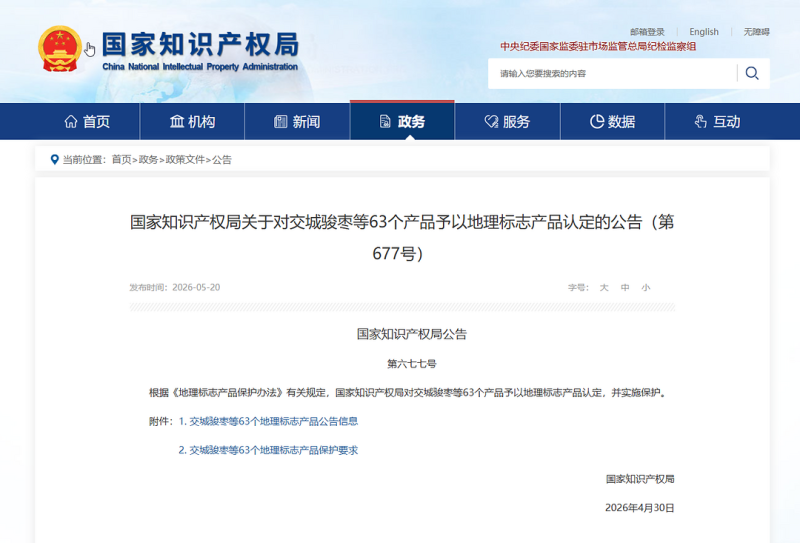The width and height of the screenshot is (800, 543).
Task: Click the 字号 label
Action: coord(578,288)
